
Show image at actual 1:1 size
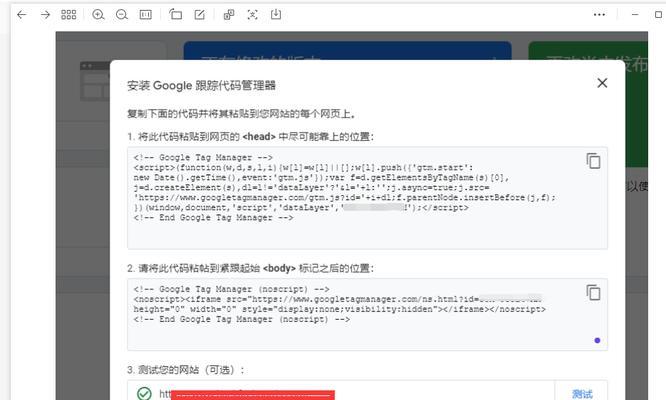pyautogui.click(x=146, y=15)
